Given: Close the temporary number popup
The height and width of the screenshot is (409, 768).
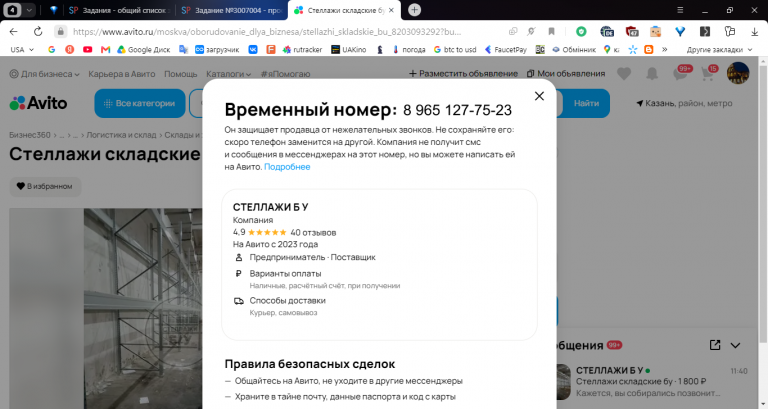Looking at the screenshot, I should point(539,96).
